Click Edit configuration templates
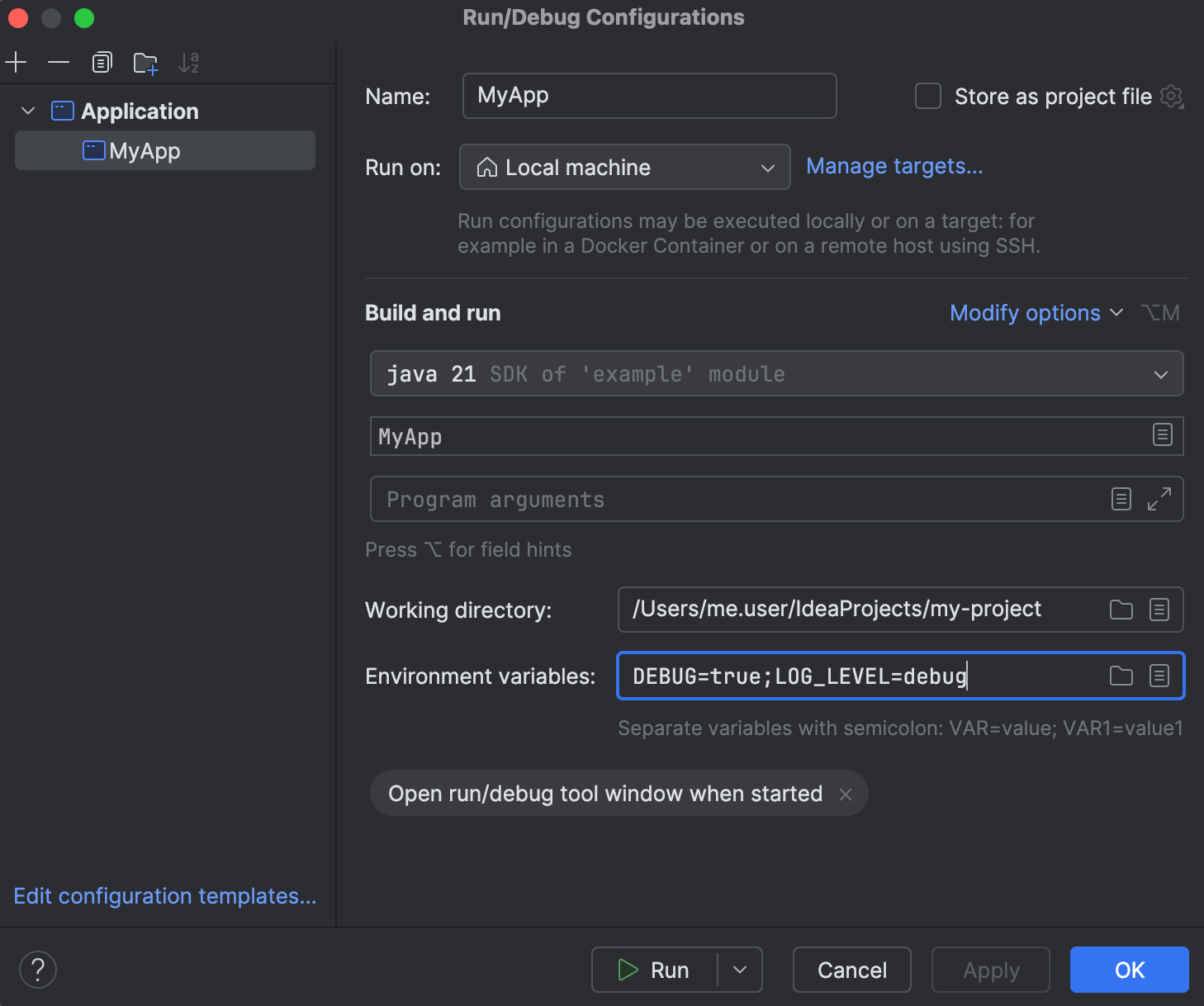The image size is (1204, 1006). click(x=164, y=896)
